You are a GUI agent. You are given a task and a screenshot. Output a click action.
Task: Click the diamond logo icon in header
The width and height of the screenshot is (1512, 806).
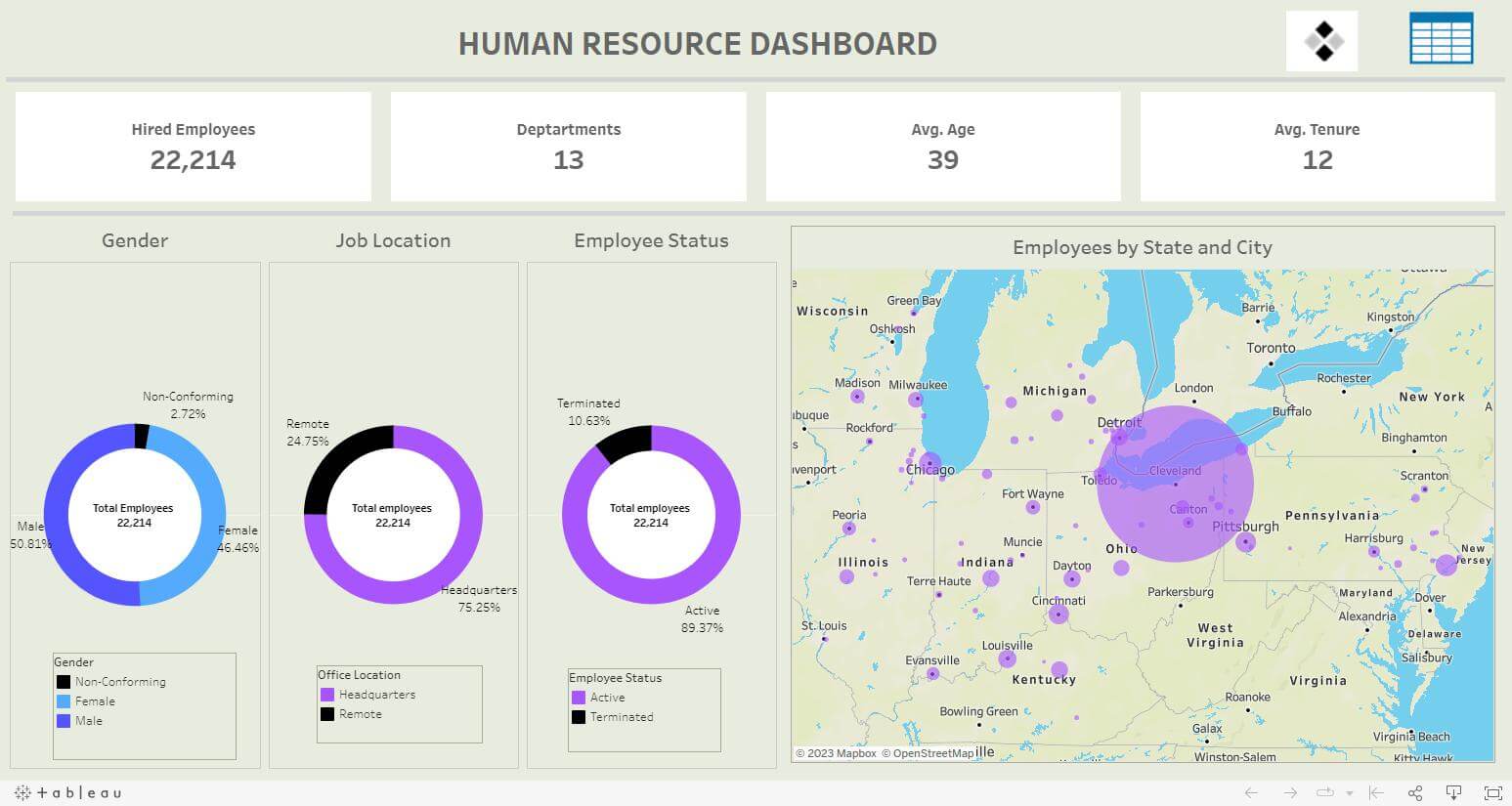(1321, 41)
